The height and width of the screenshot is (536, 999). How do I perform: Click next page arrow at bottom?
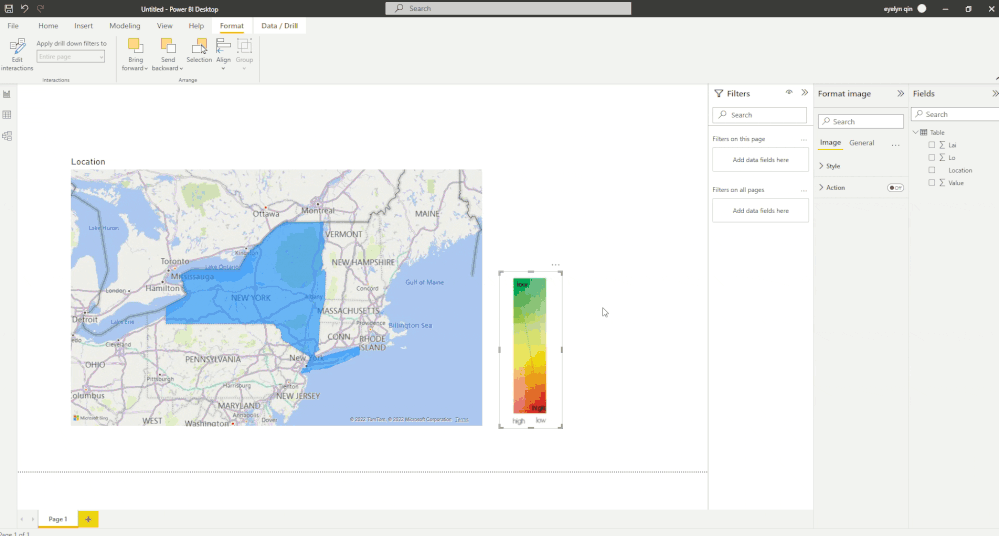32,519
